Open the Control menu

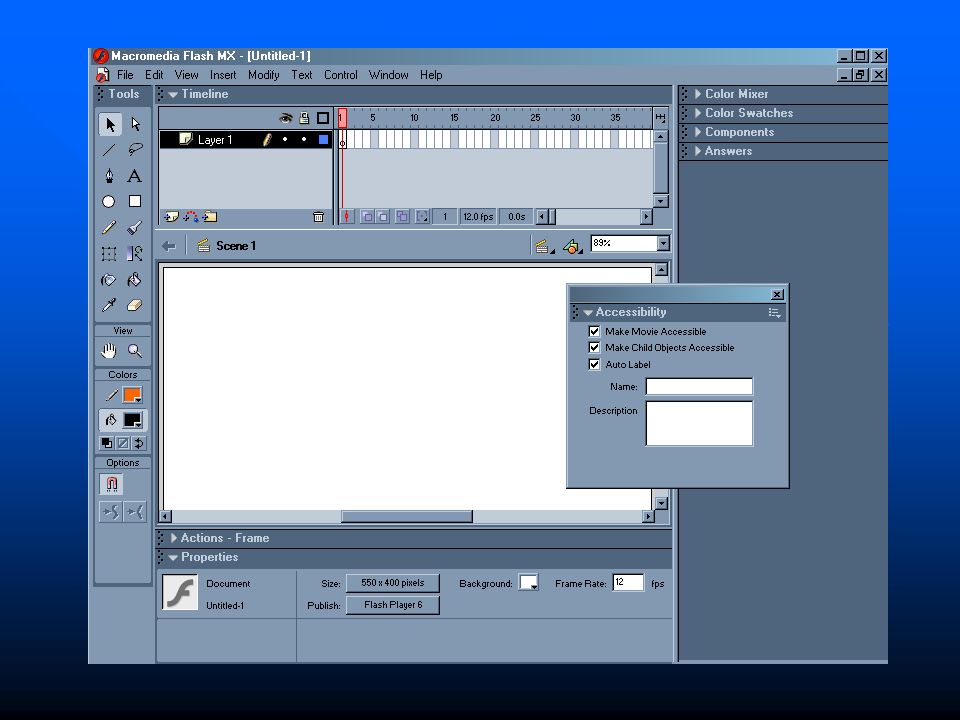tap(340, 75)
